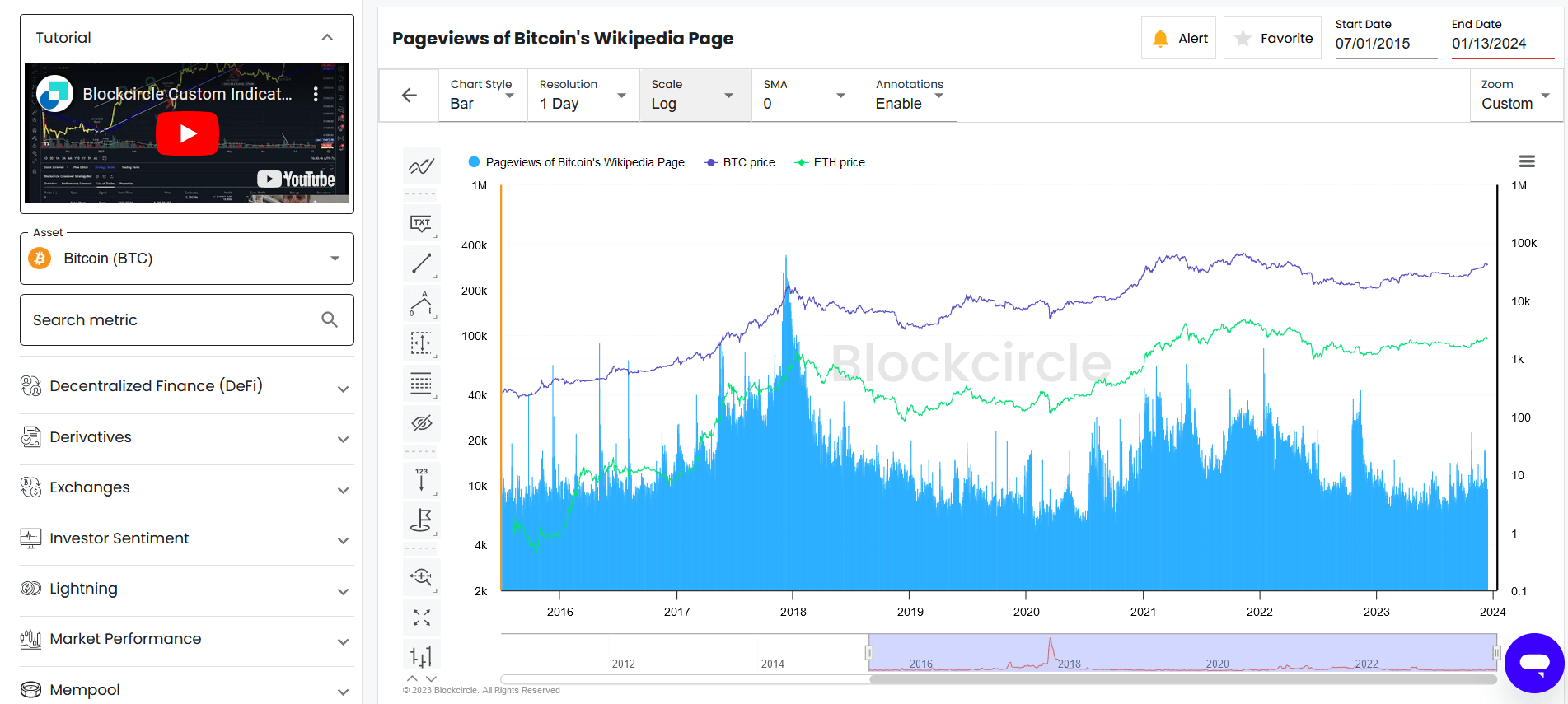
Task: Click the zoom magnifier tool icon
Action: coord(421,576)
